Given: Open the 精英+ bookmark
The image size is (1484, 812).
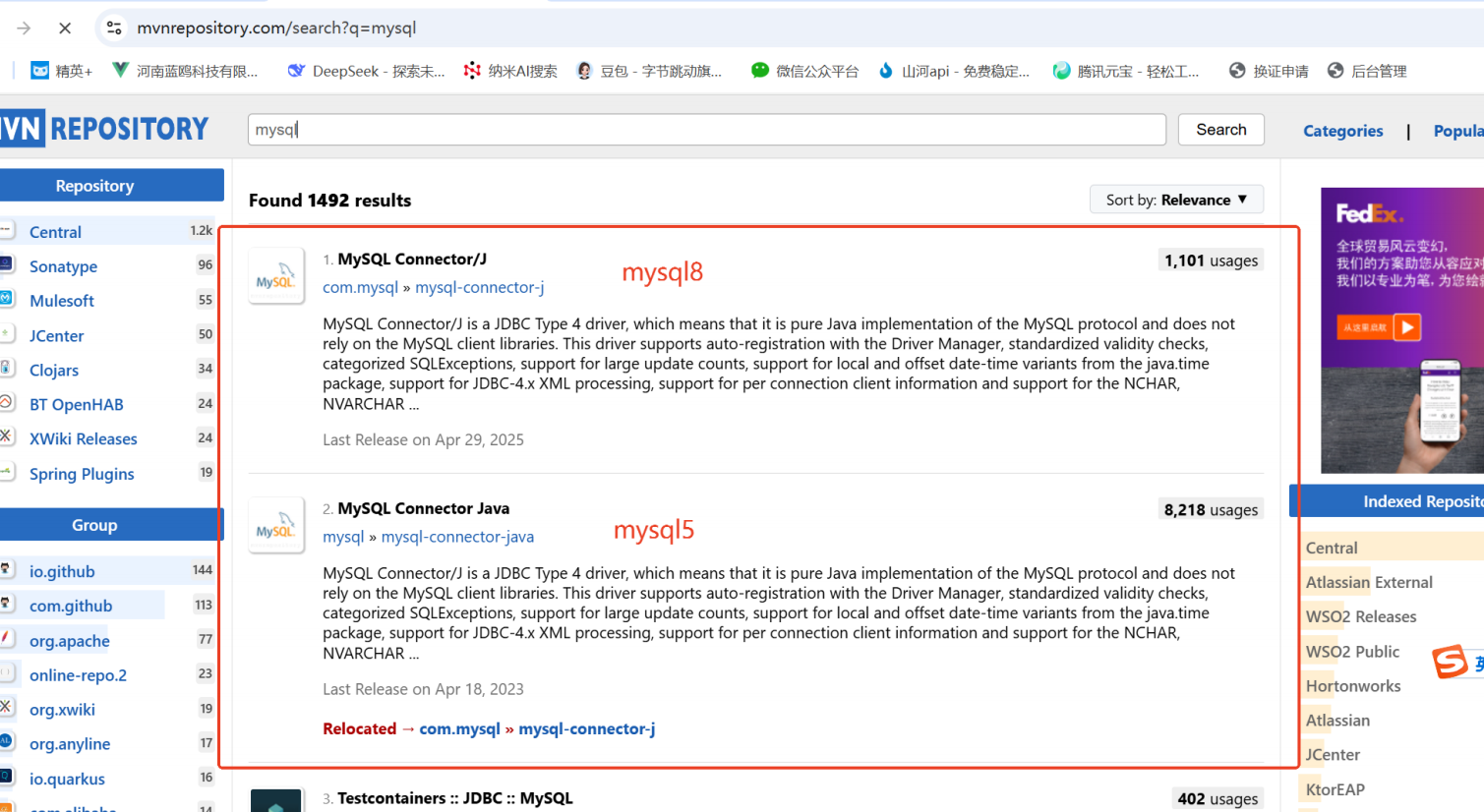Looking at the screenshot, I should [x=61, y=71].
